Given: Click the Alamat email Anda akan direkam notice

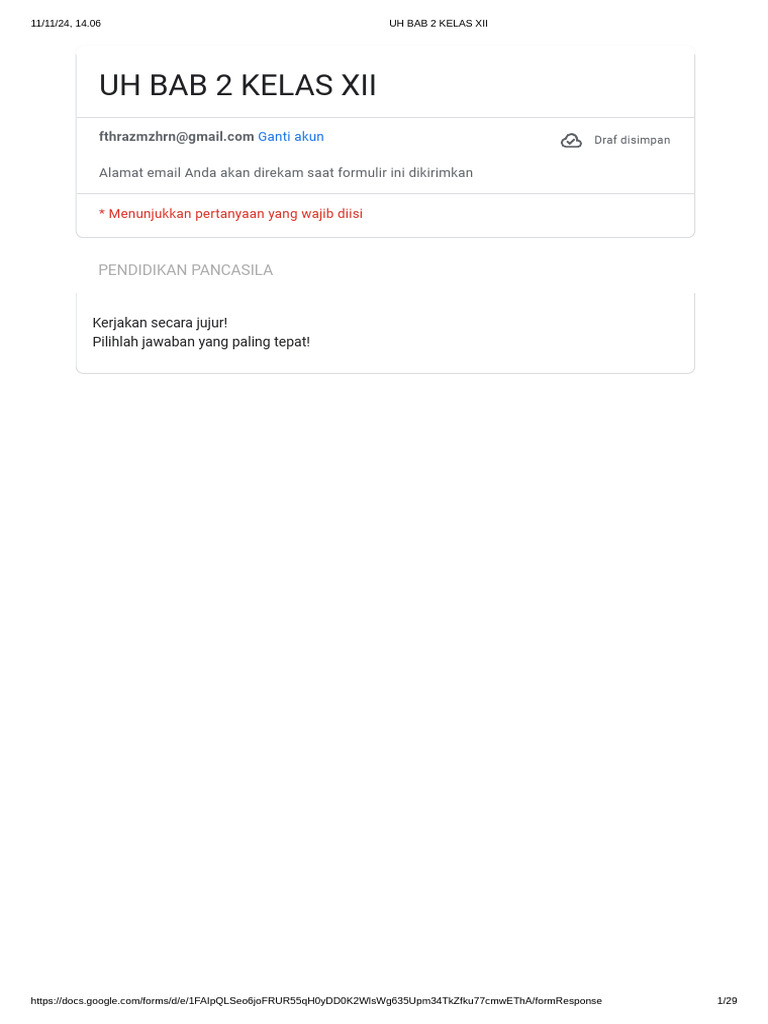Looking at the screenshot, I should (286, 173).
